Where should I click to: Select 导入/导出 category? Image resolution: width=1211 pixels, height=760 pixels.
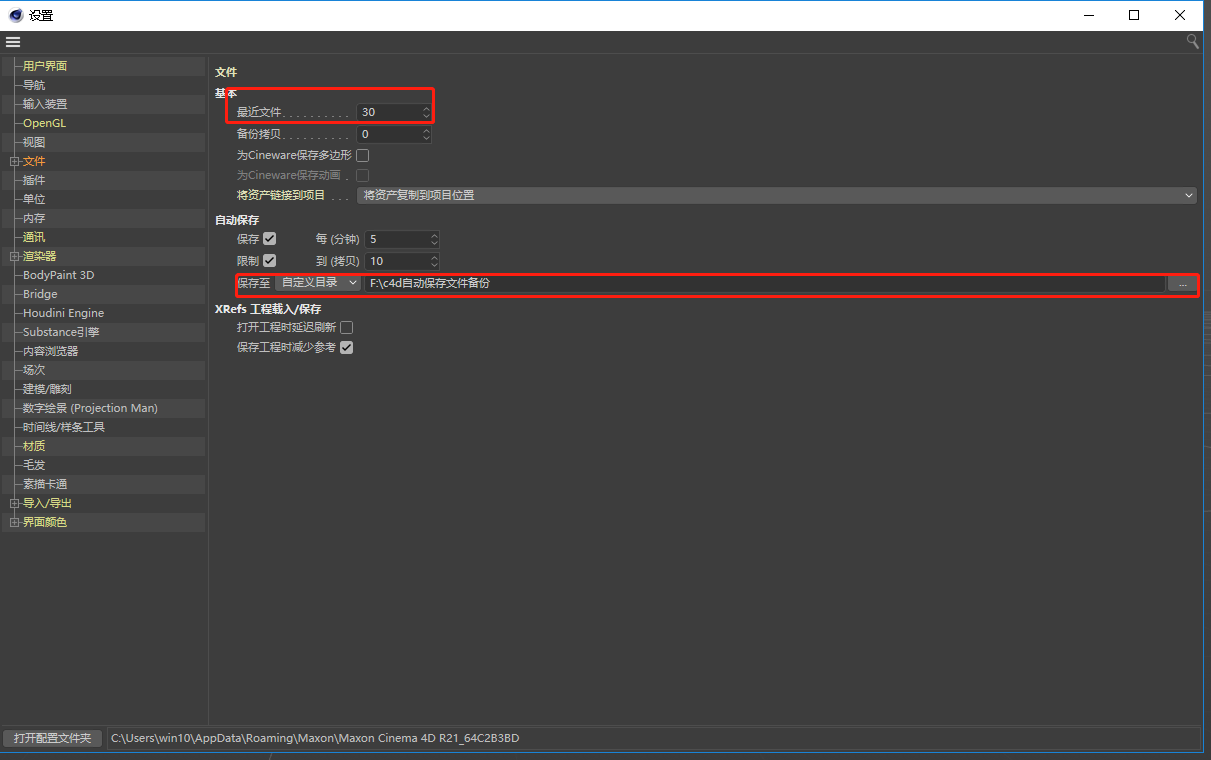click(47, 503)
